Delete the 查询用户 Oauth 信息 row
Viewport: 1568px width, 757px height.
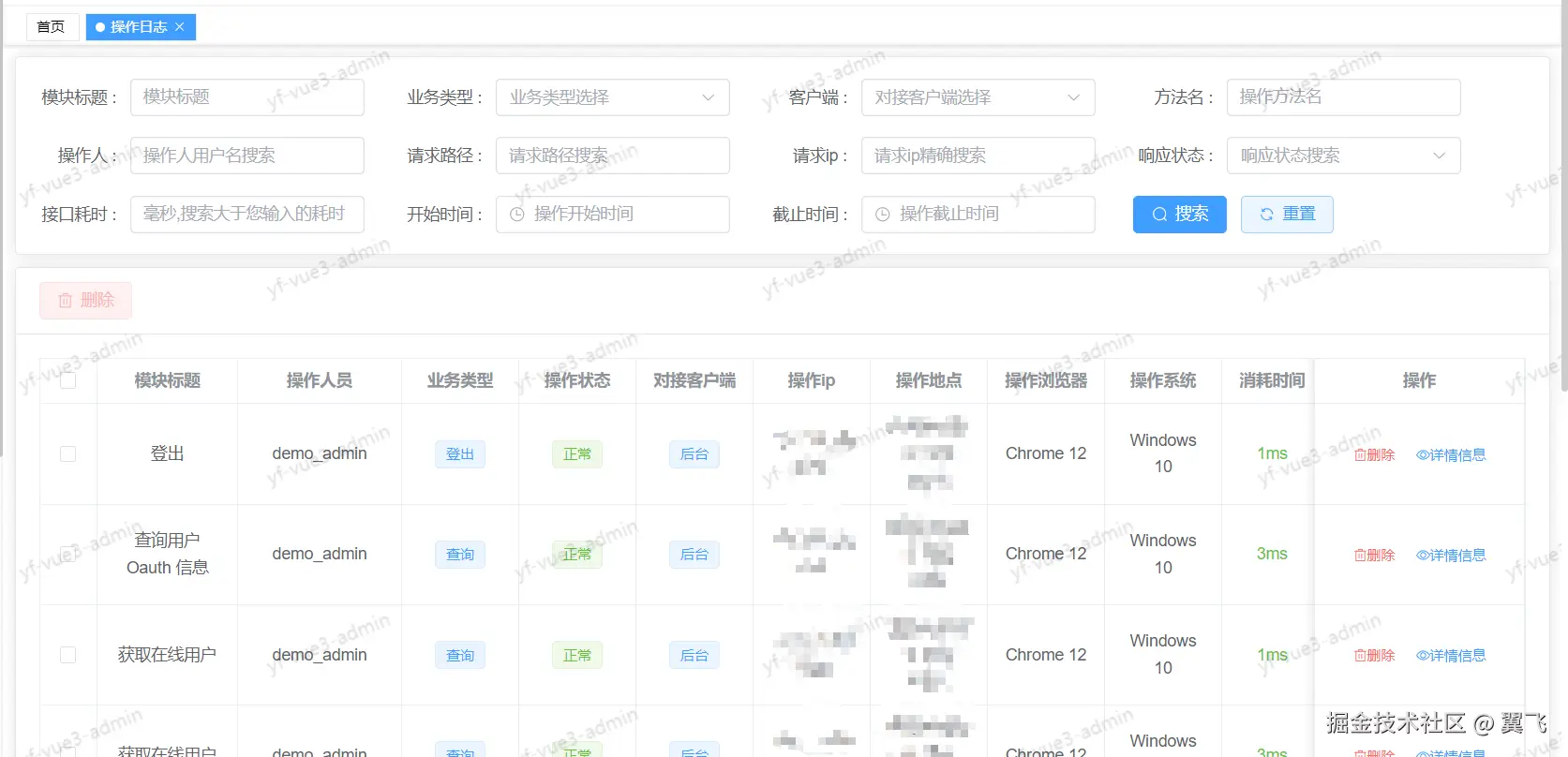tap(1374, 556)
